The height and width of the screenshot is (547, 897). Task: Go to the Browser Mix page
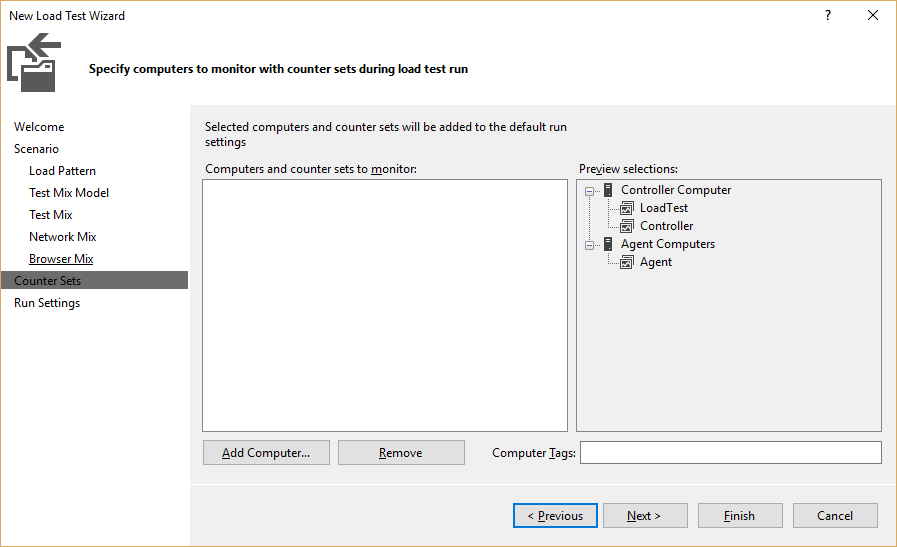[x=61, y=259]
